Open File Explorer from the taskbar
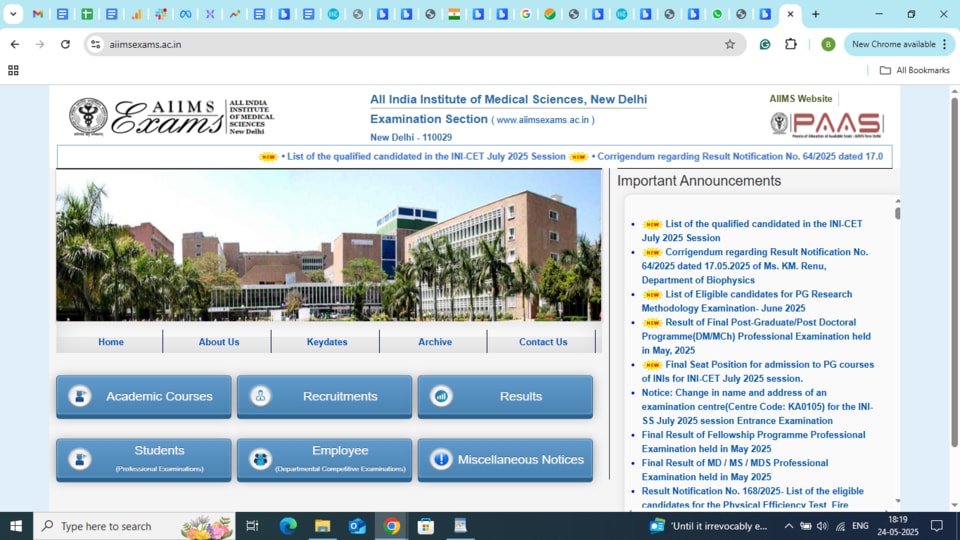Viewport: 960px width, 540px height. coord(323,526)
